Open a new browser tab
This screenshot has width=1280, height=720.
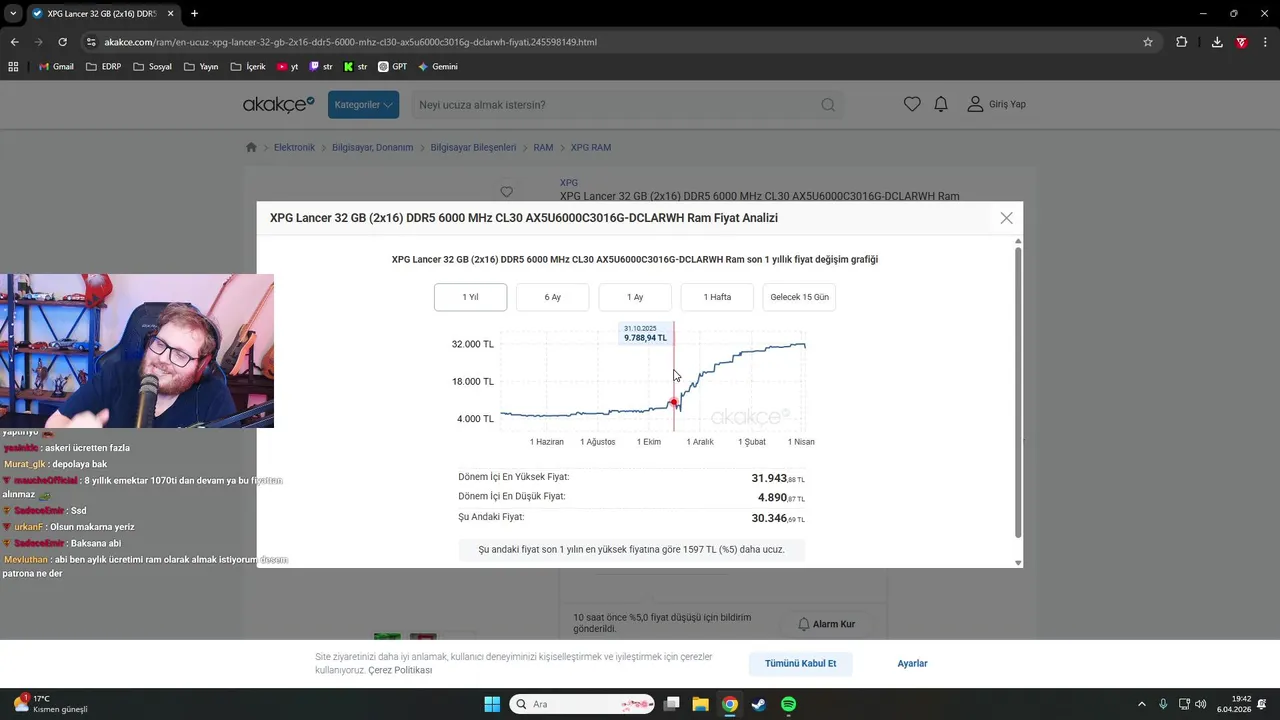194,14
